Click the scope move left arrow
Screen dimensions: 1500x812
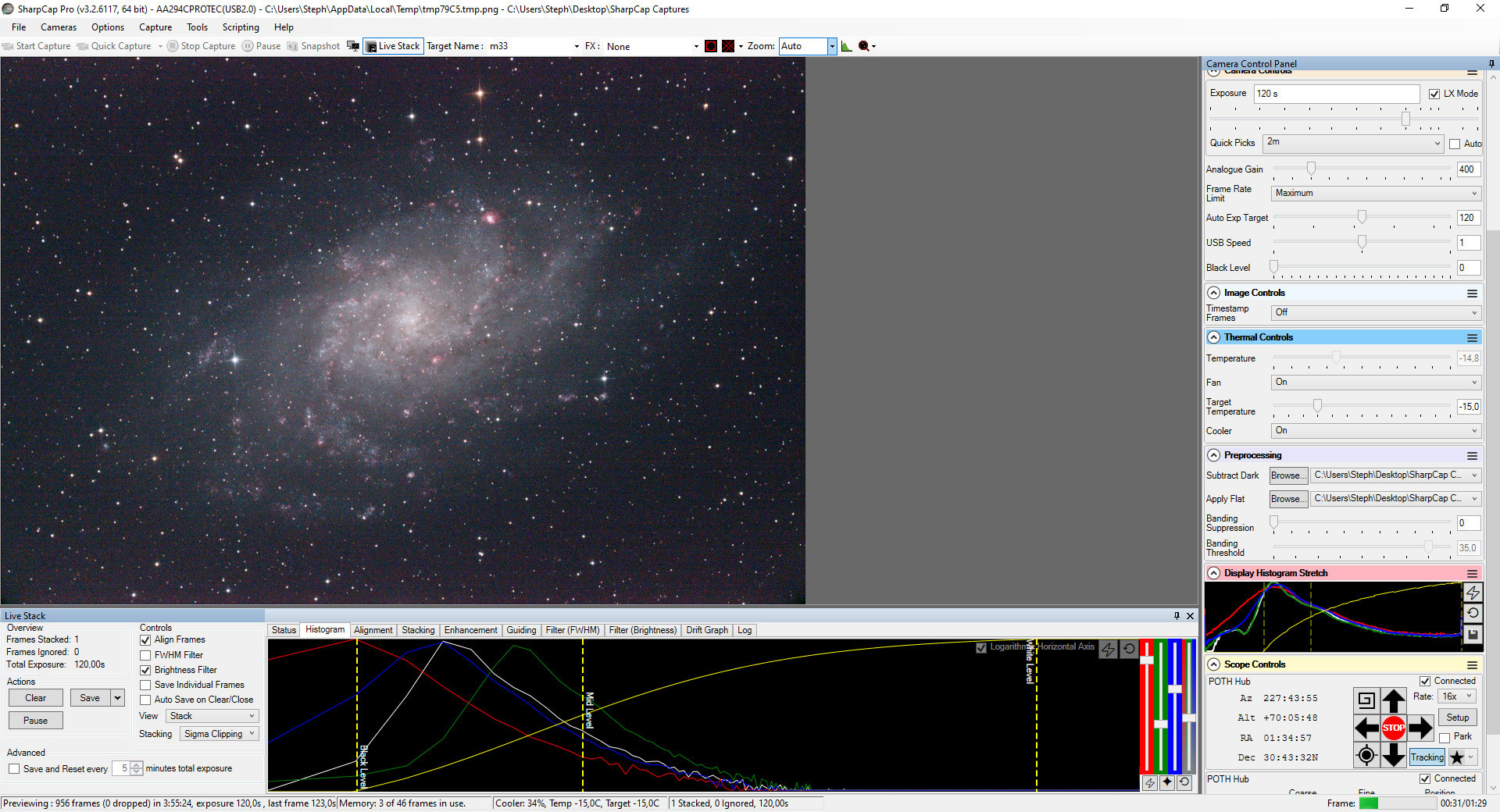coord(1366,728)
